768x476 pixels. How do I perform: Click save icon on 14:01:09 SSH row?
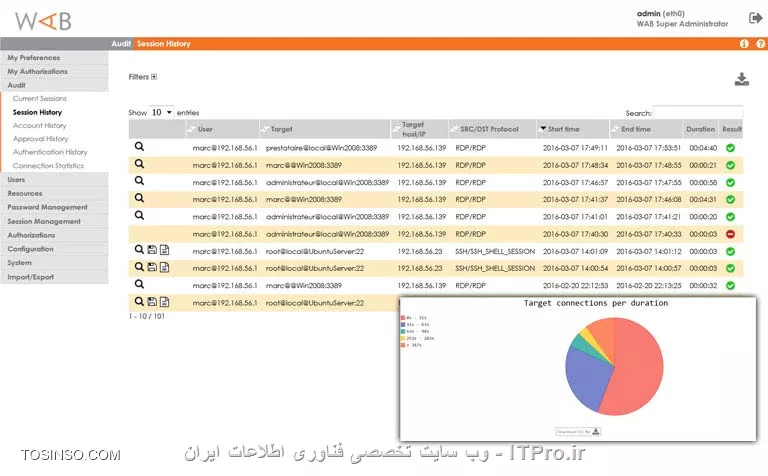pos(152,250)
